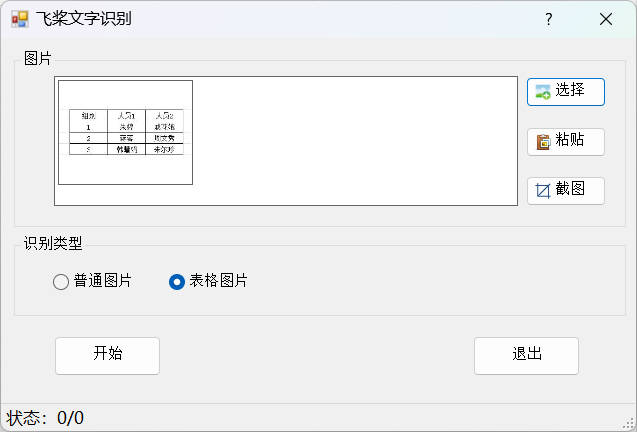Screen dimensions: 637x432
Task: Click the 粘贴 text to paste an image
Action: click(570, 140)
